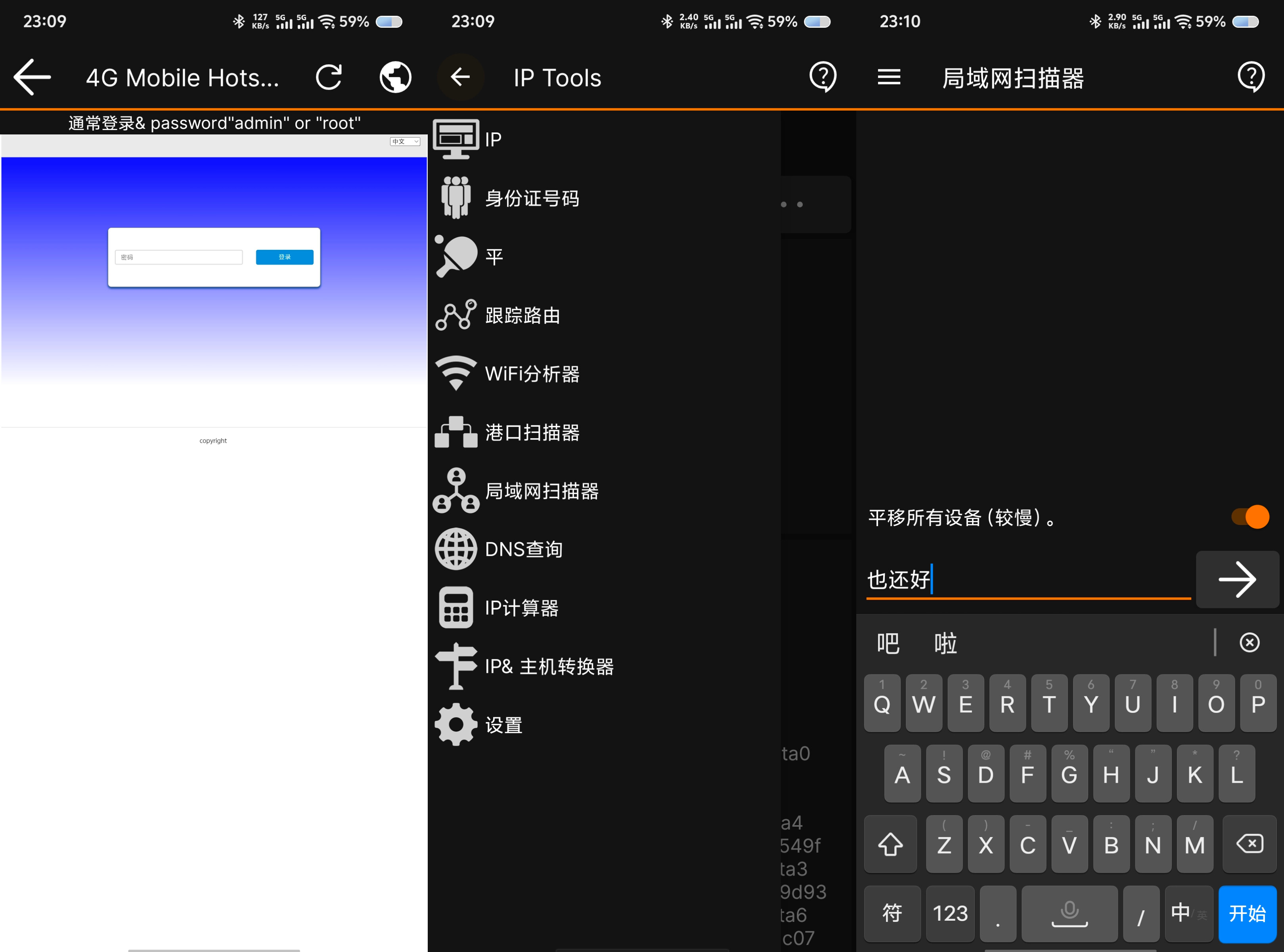Select the 平 ping menu entry
The height and width of the screenshot is (952, 1284).
tap(492, 257)
